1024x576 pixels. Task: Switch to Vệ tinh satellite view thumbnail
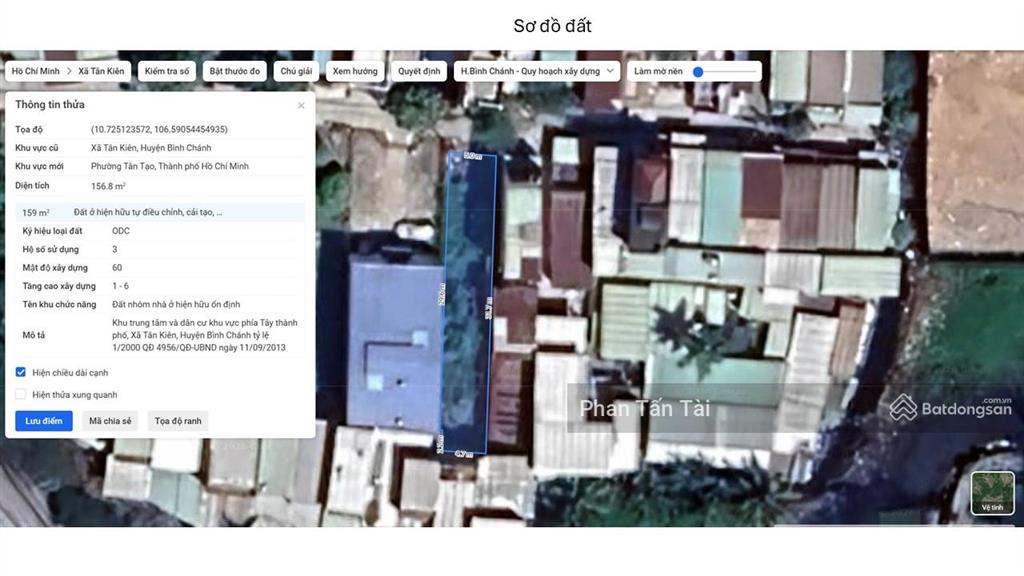click(992, 493)
